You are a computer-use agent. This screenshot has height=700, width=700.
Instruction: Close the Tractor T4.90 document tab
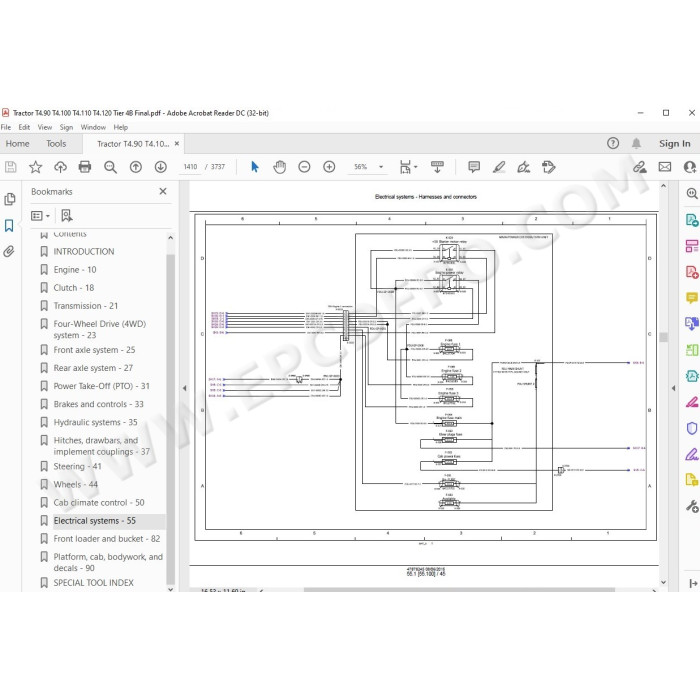177,144
